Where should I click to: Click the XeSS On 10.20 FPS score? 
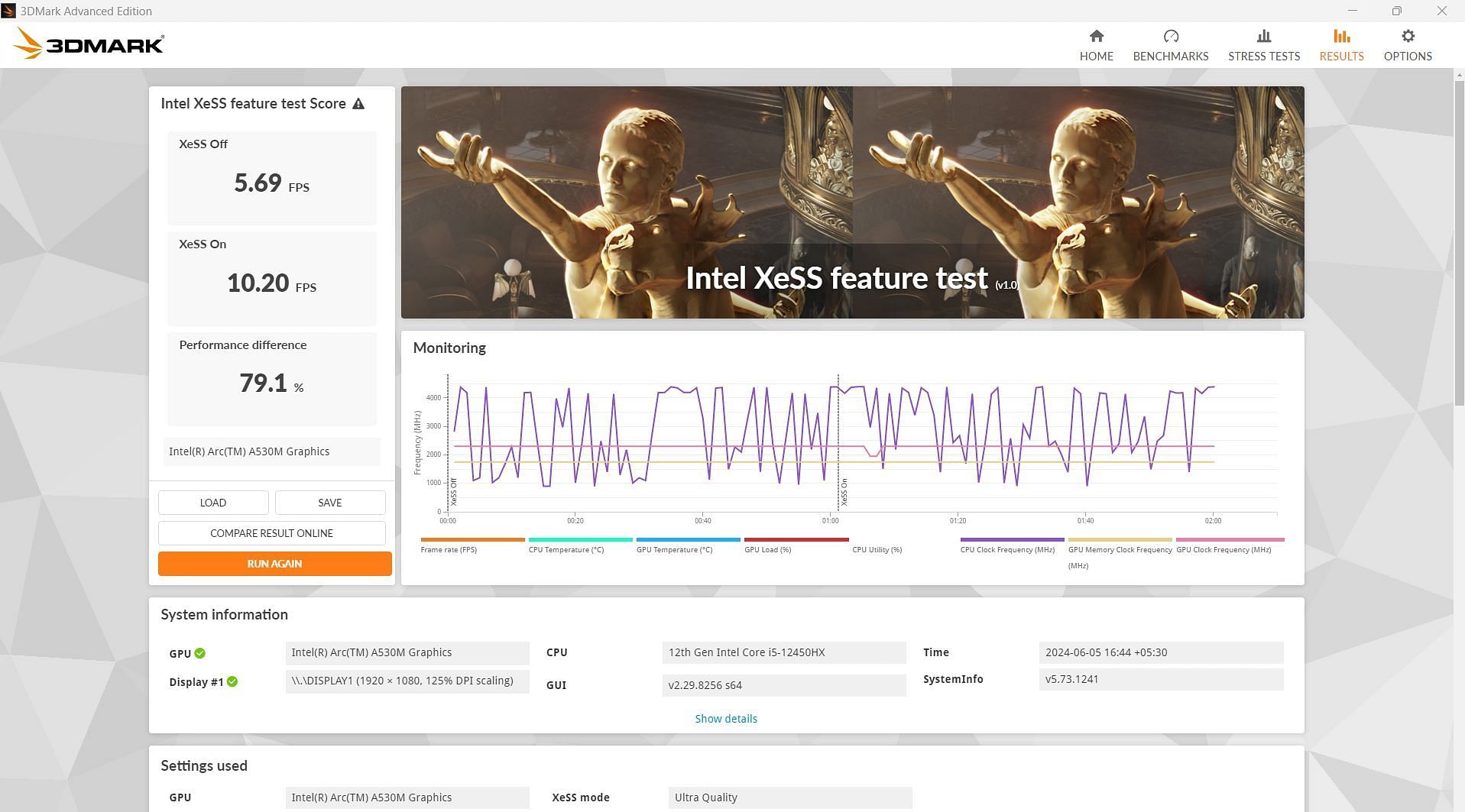[x=271, y=283]
